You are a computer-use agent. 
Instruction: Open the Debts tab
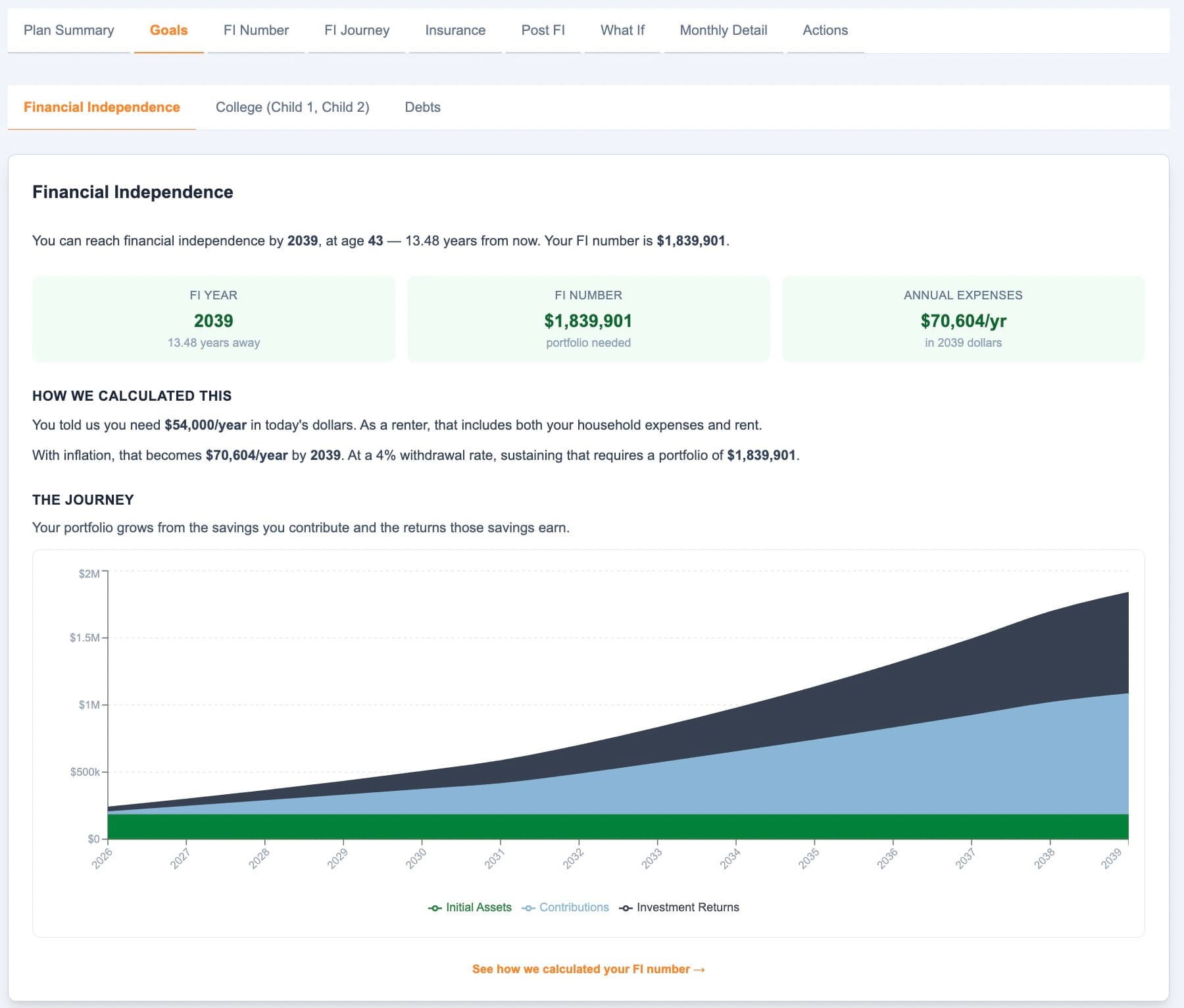point(423,107)
